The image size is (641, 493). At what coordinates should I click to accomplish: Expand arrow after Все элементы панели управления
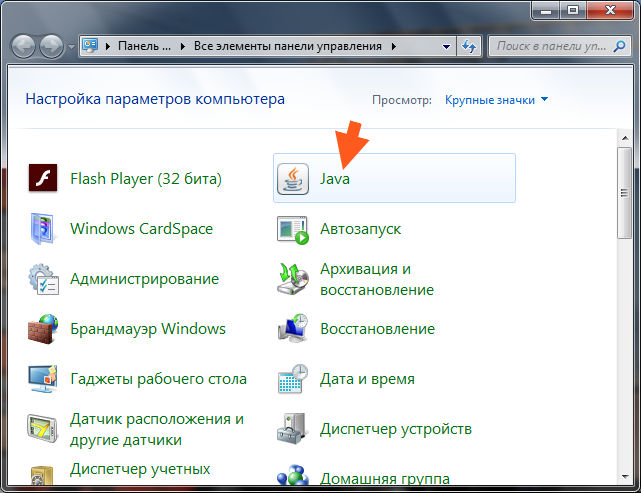pyautogui.click(x=393, y=47)
